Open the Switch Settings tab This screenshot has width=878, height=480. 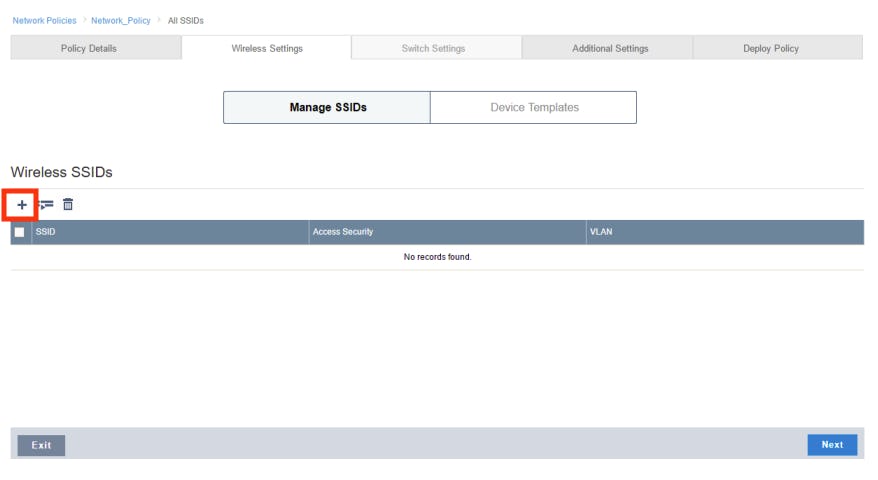point(436,48)
